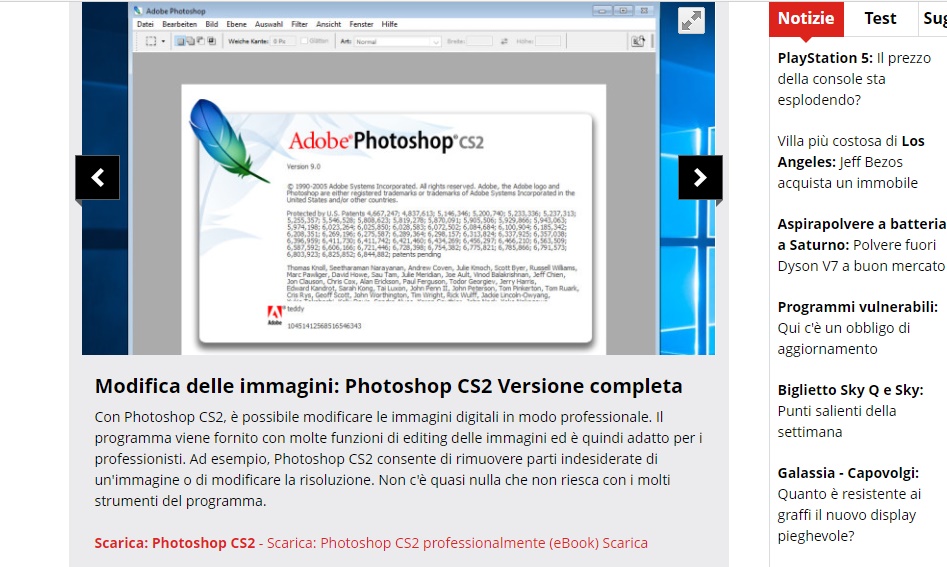Advance to next gallery image with right arrow

(700, 178)
